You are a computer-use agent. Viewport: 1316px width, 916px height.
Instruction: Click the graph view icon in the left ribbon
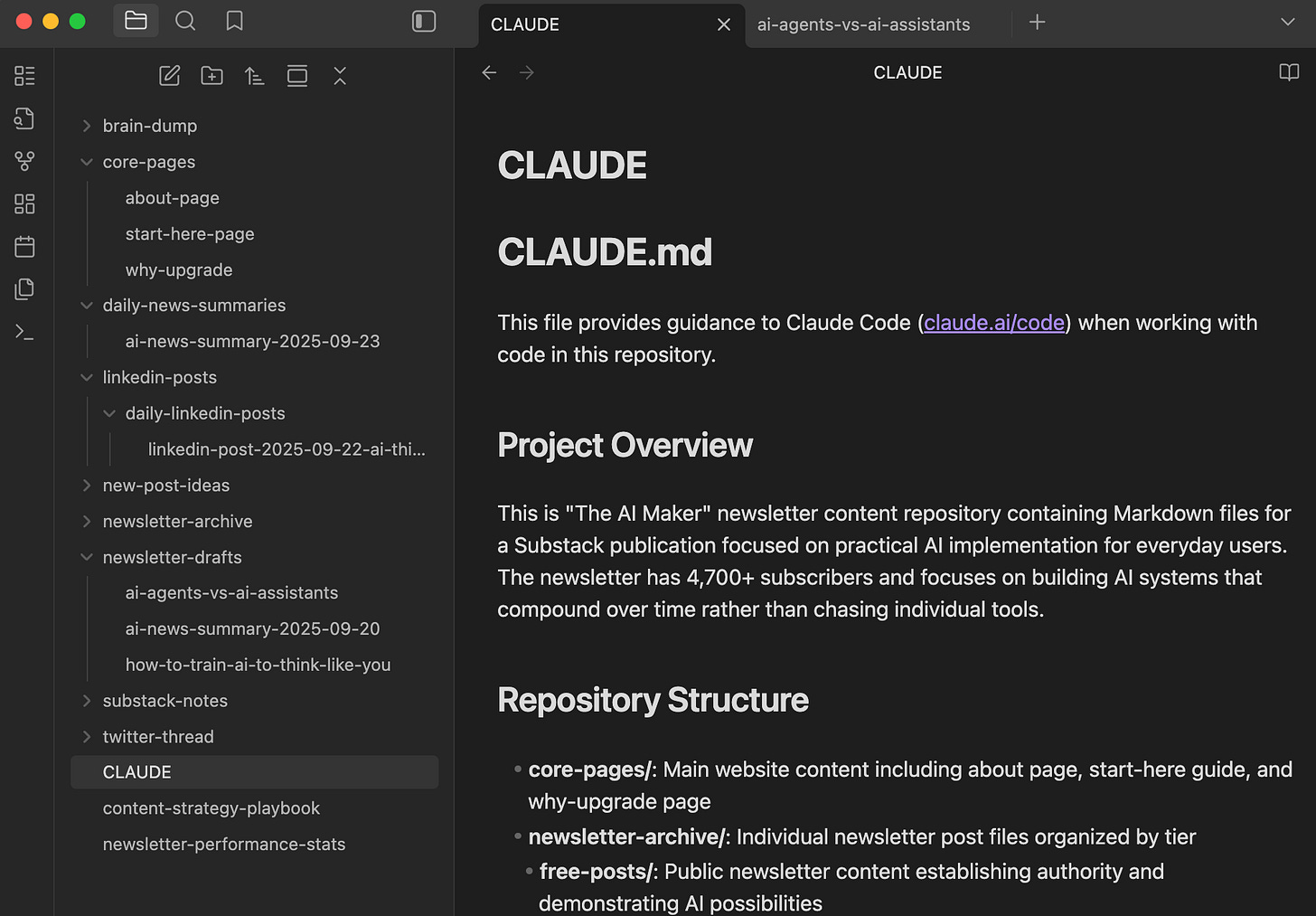click(24, 161)
